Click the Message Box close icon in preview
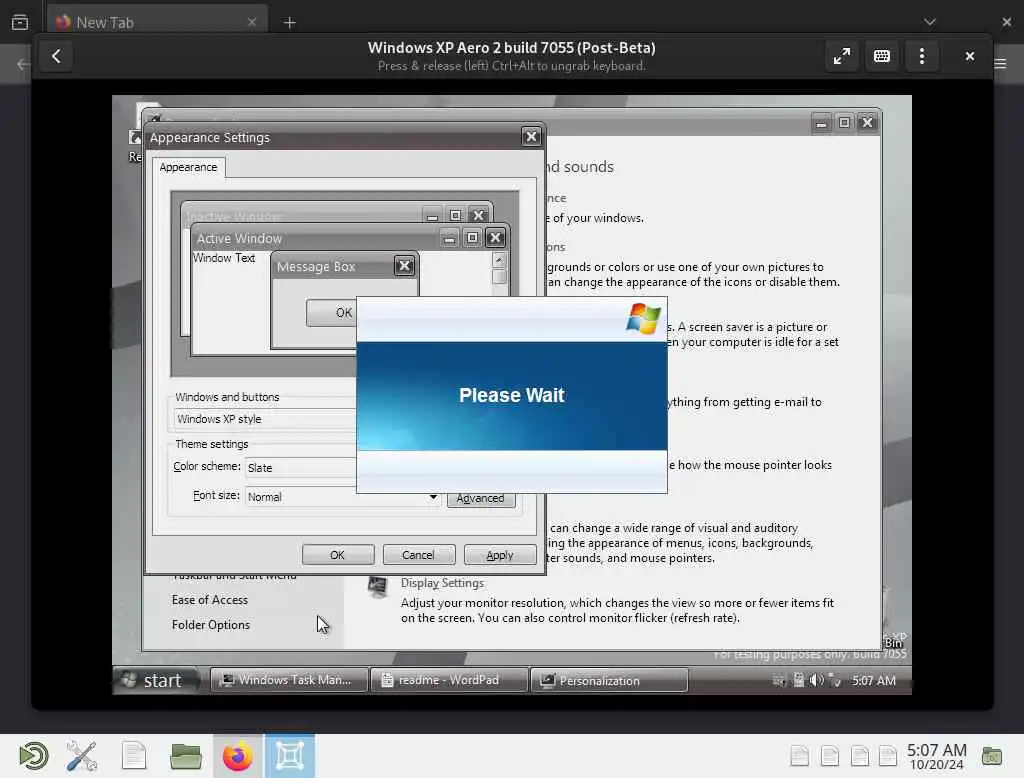This screenshot has height=778, width=1024. tap(404, 266)
